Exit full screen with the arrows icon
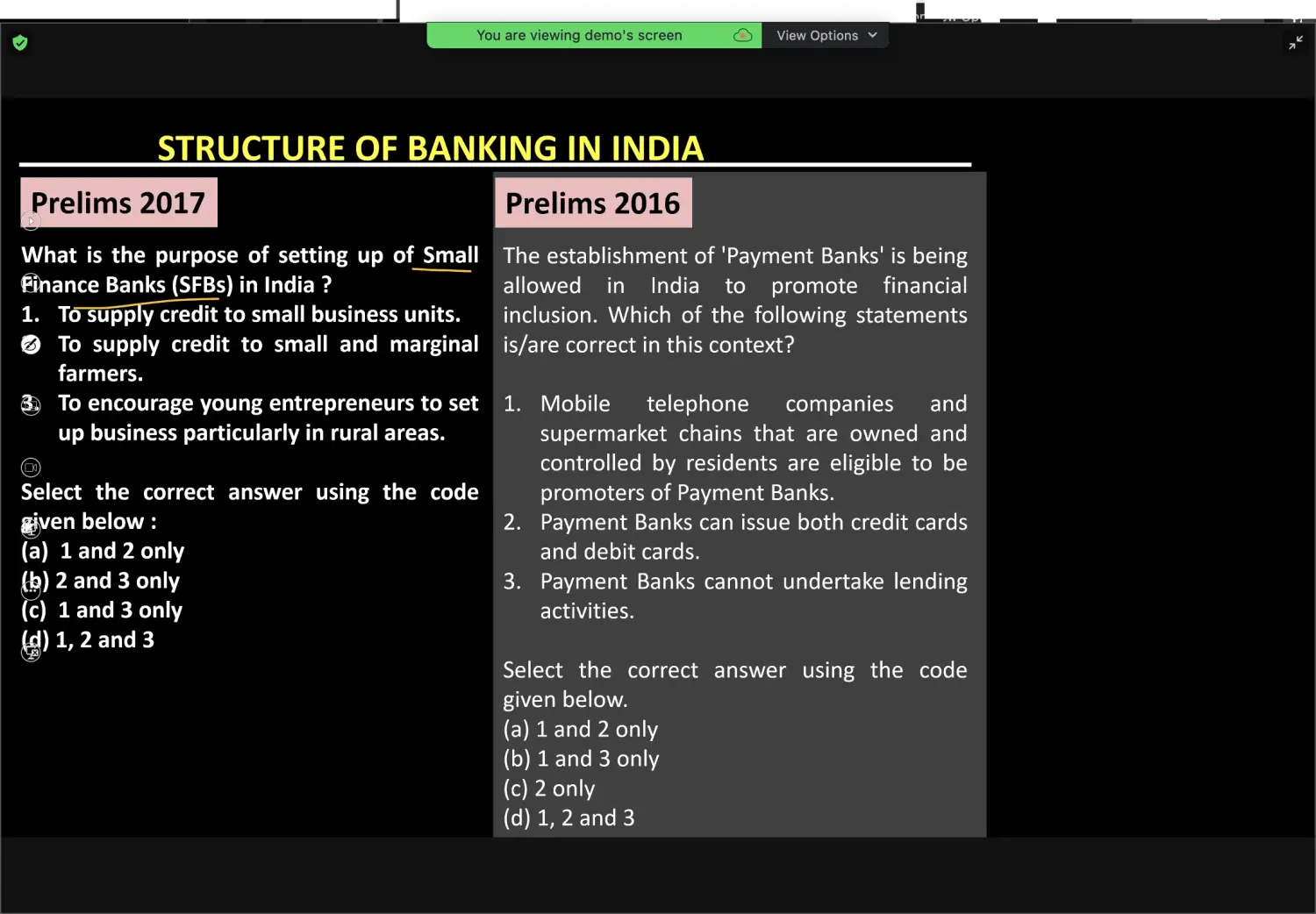The width and height of the screenshot is (1316, 914). [1296, 42]
